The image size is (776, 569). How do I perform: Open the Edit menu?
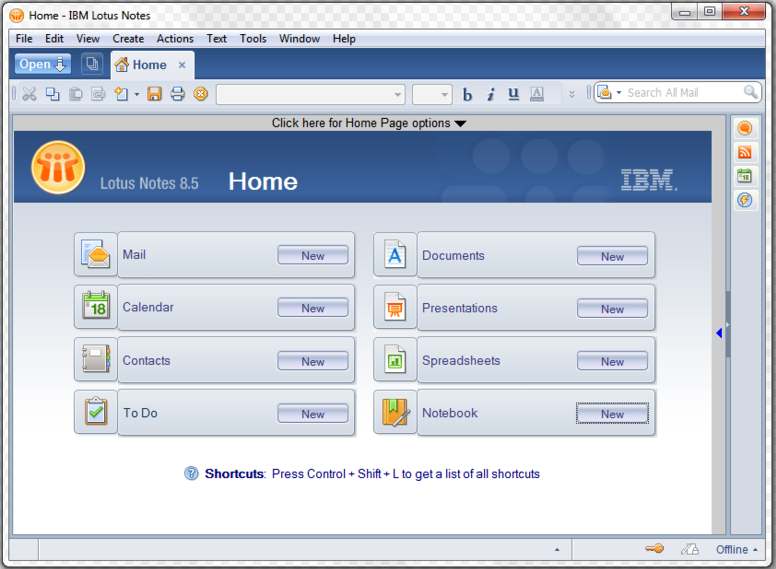[54, 39]
